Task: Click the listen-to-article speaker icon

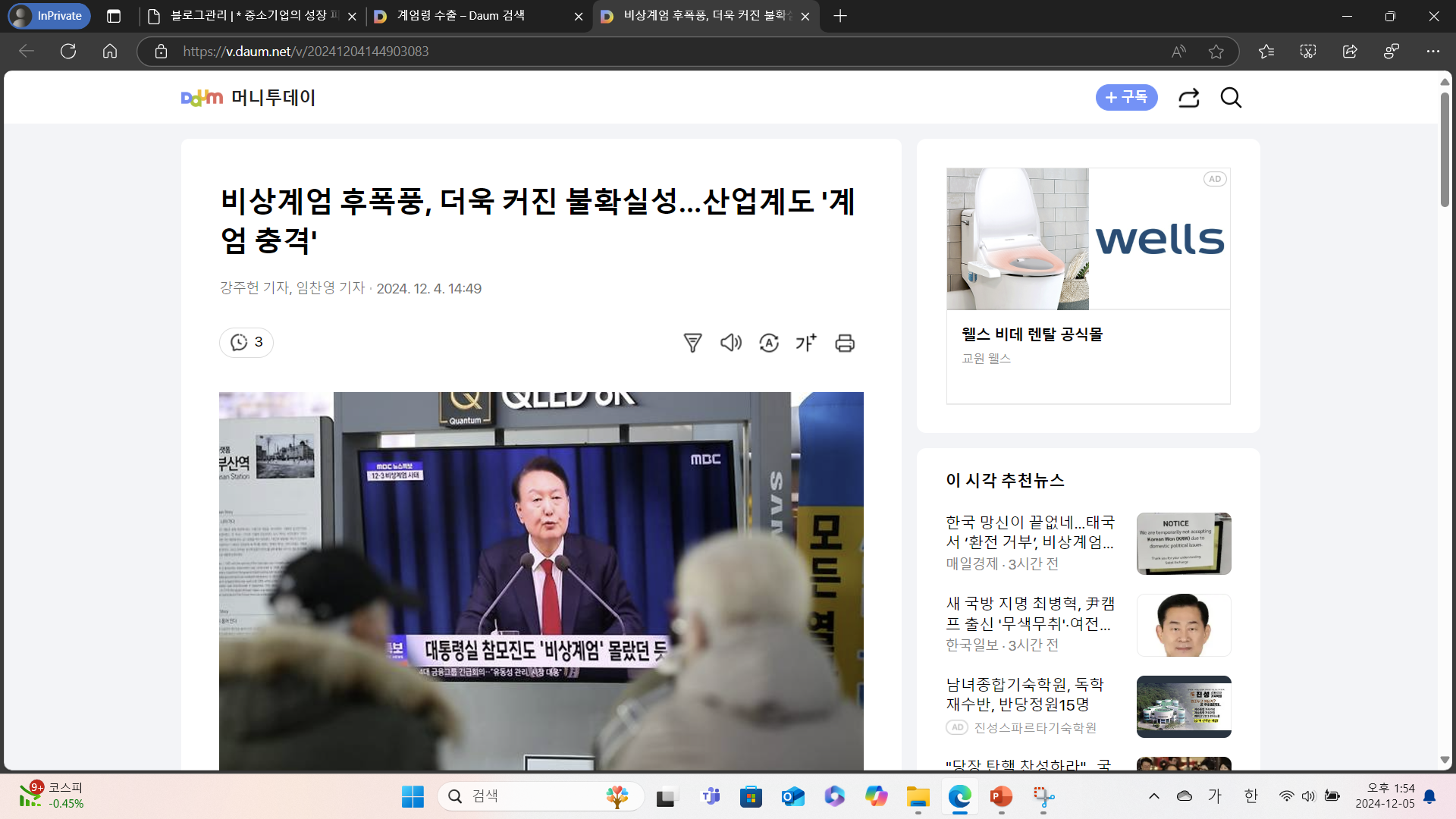Action: [730, 343]
